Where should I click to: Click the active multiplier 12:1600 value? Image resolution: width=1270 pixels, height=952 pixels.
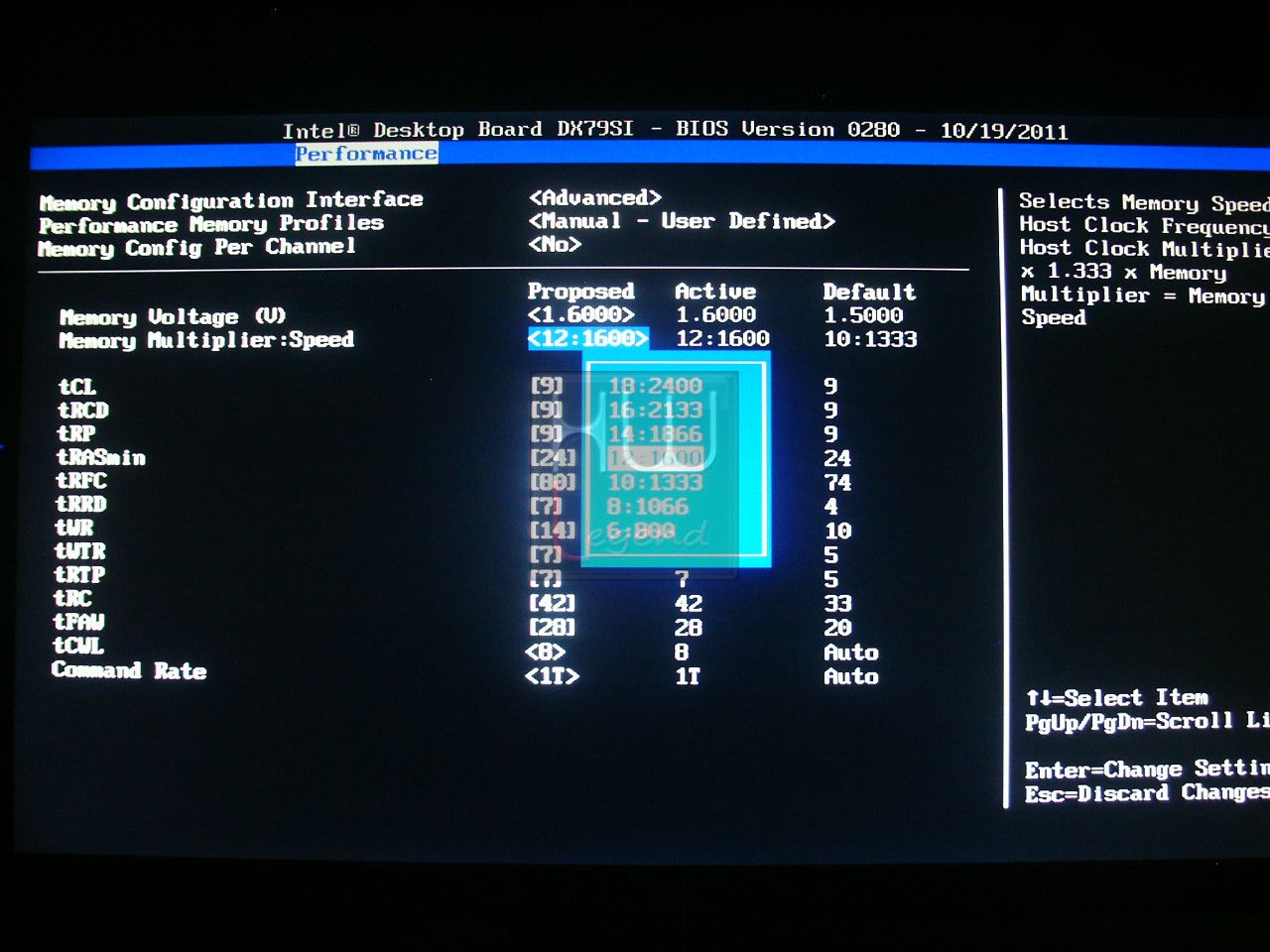(x=722, y=338)
